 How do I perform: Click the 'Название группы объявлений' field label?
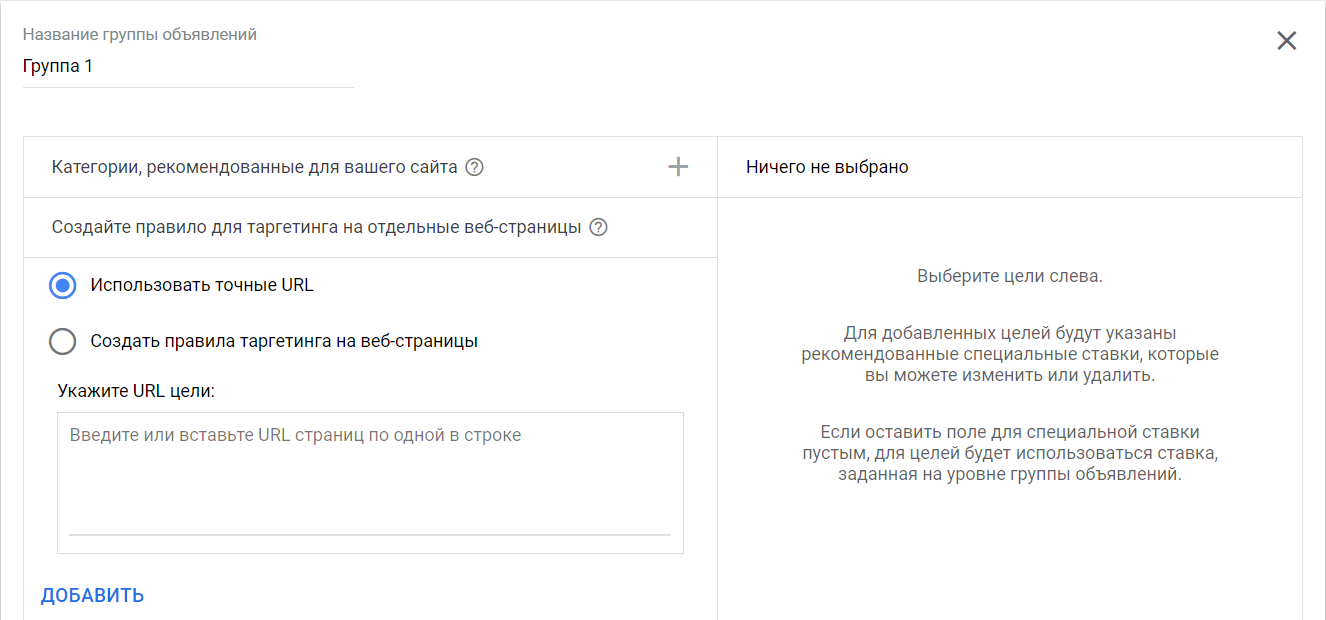[140, 35]
